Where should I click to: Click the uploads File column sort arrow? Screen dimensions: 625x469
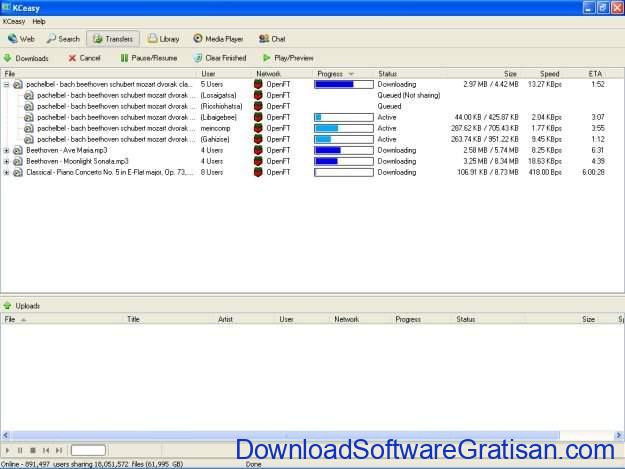click(24, 320)
